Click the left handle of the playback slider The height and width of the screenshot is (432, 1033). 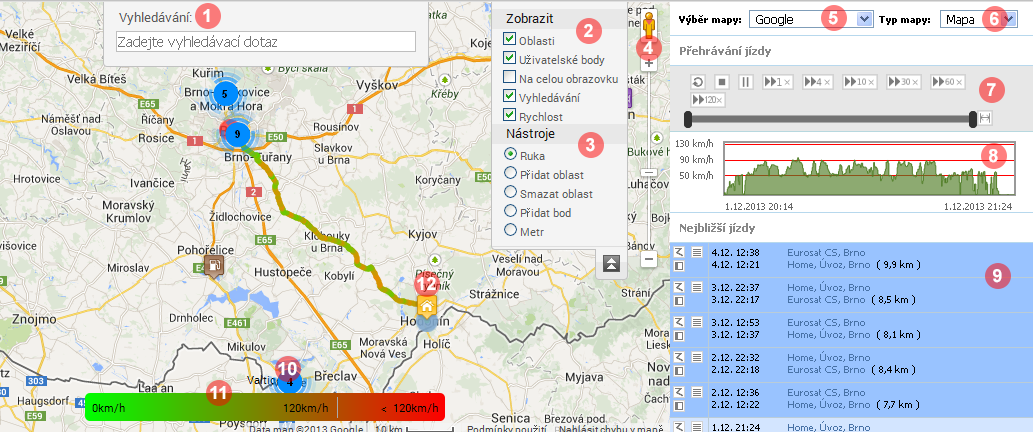688,119
